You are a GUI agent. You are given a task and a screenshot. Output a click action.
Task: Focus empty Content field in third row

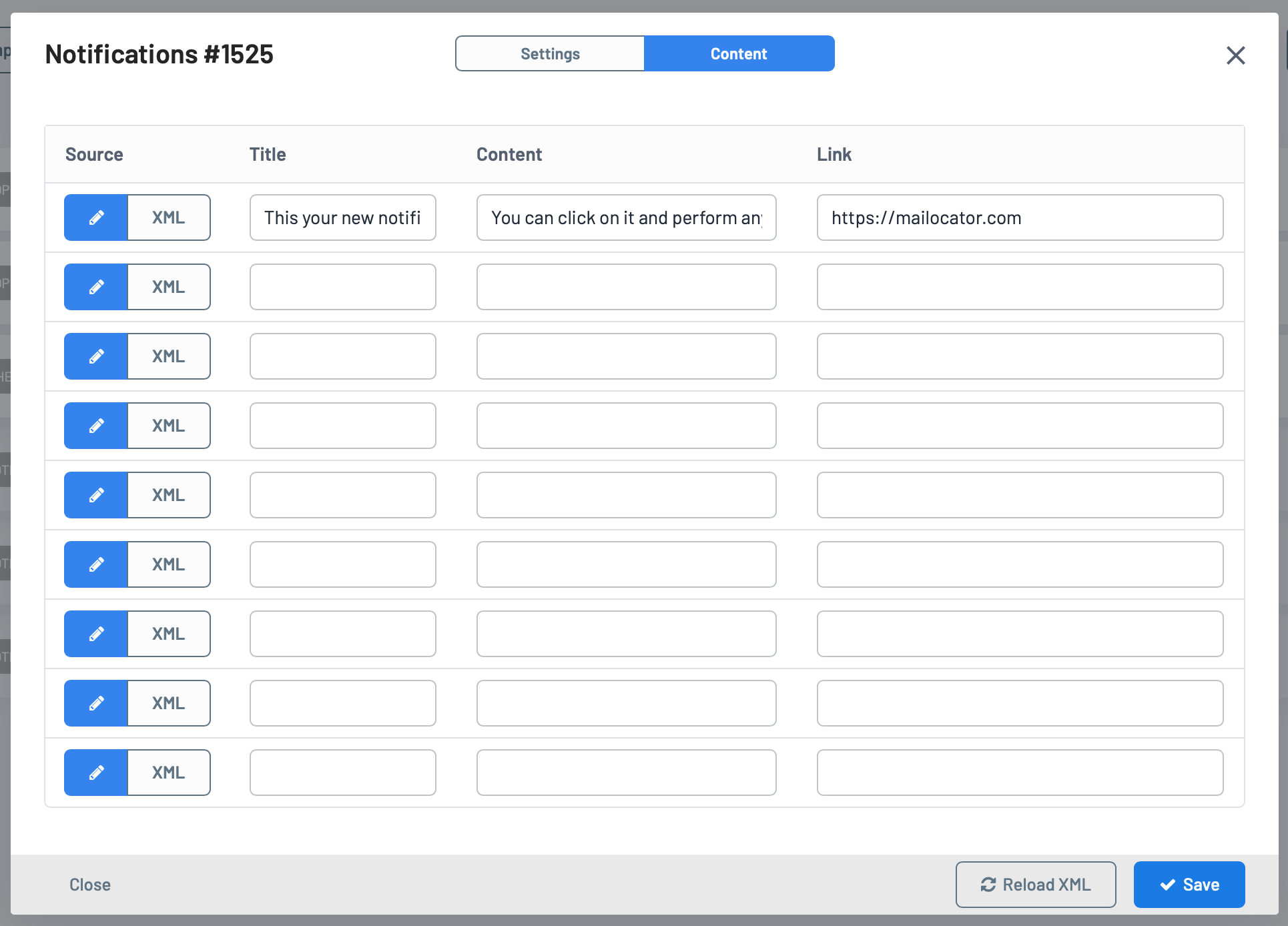click(x=627, y=356)
